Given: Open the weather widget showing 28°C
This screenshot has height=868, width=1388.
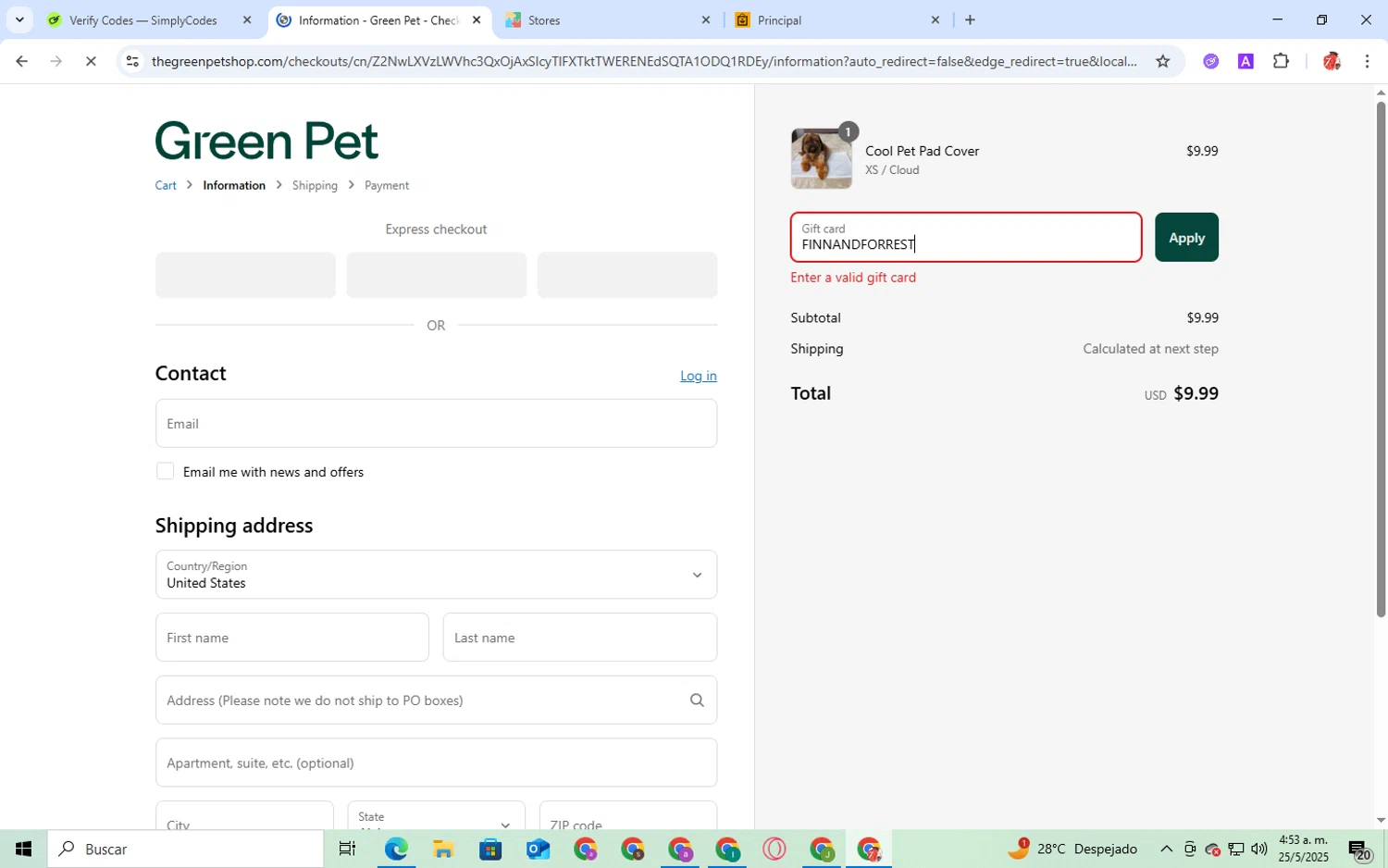Looking at the screenshot, I should click(1072, 849).
